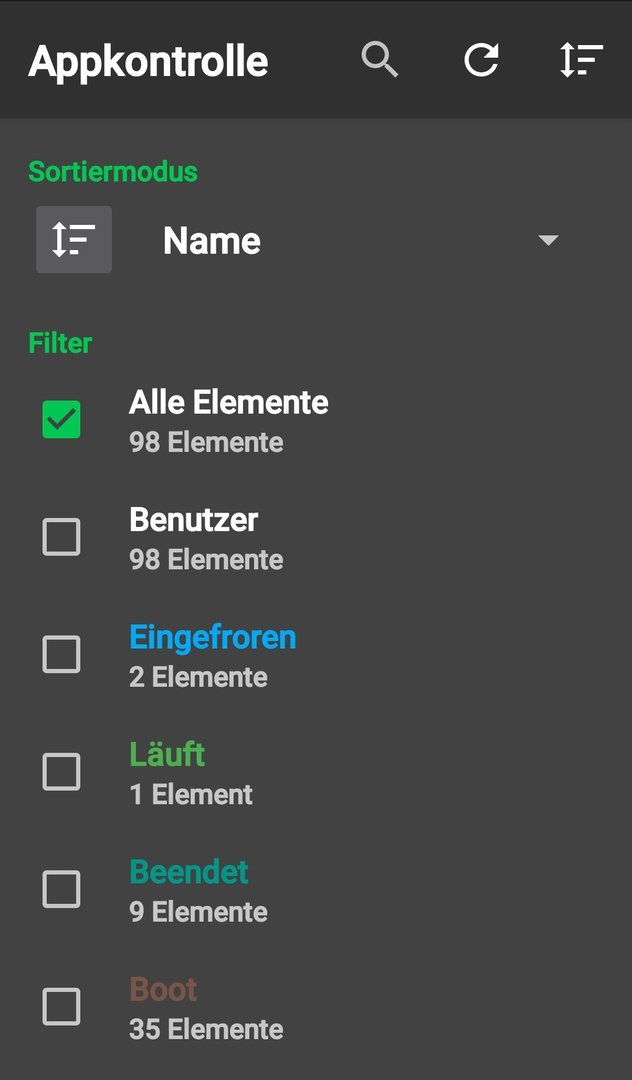Tap the sort icon in top bar
This screenshot has height=1080, width=632.
(x=581, y=60)
